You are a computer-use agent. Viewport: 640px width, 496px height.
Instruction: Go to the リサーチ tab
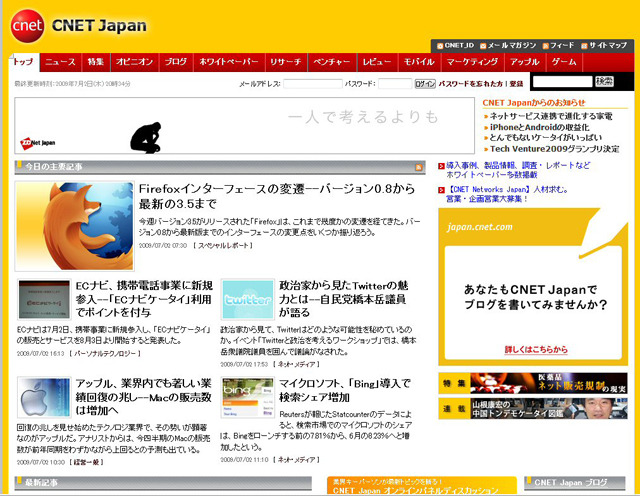286,62
